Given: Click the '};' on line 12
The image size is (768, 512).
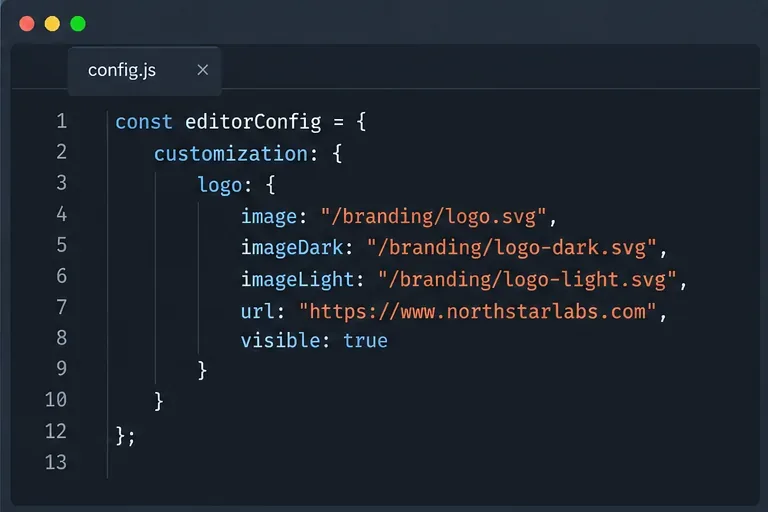Looking at the screenshot, I should [x=125, y=436].
